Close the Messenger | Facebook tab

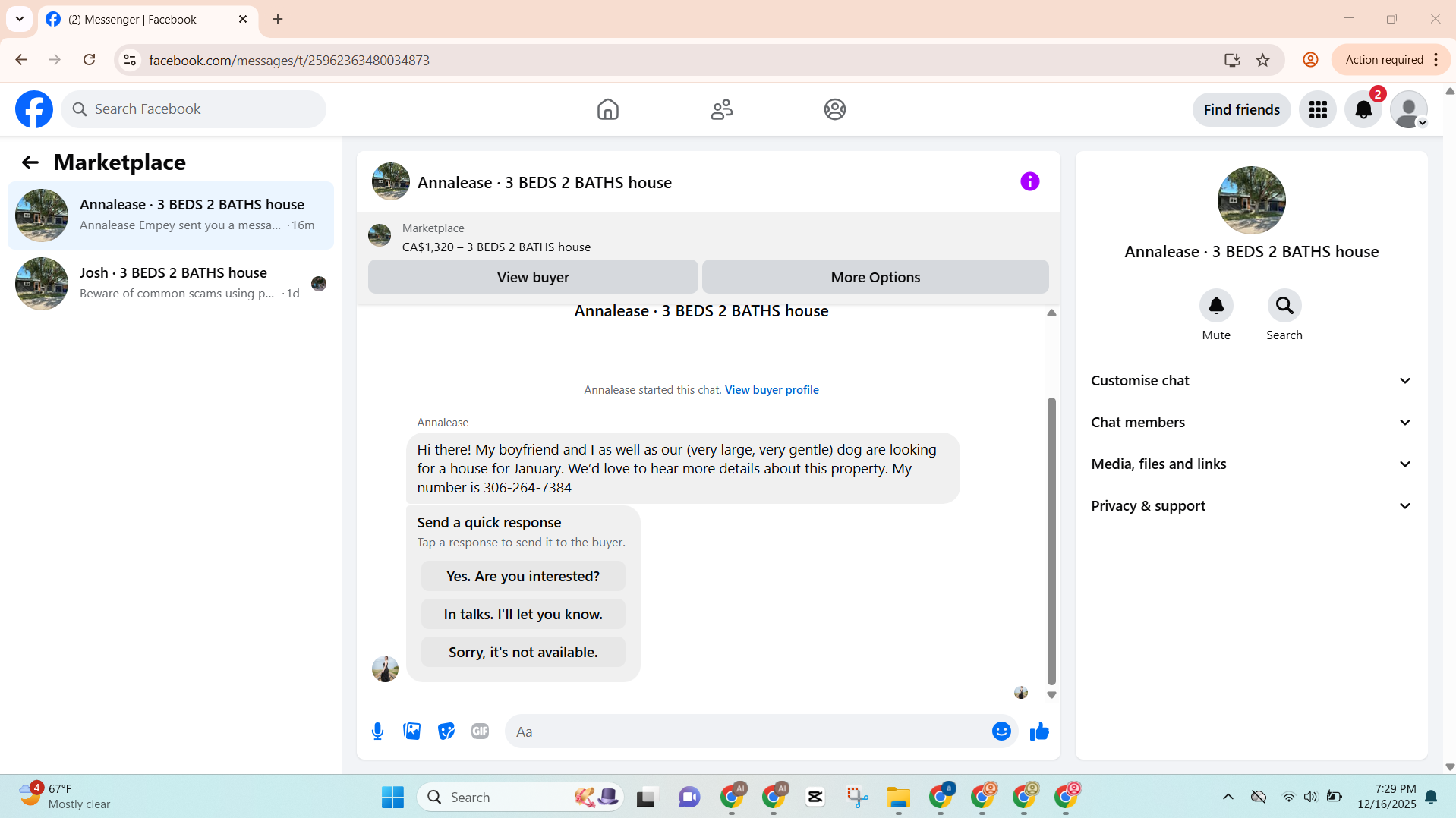point(243,19)
